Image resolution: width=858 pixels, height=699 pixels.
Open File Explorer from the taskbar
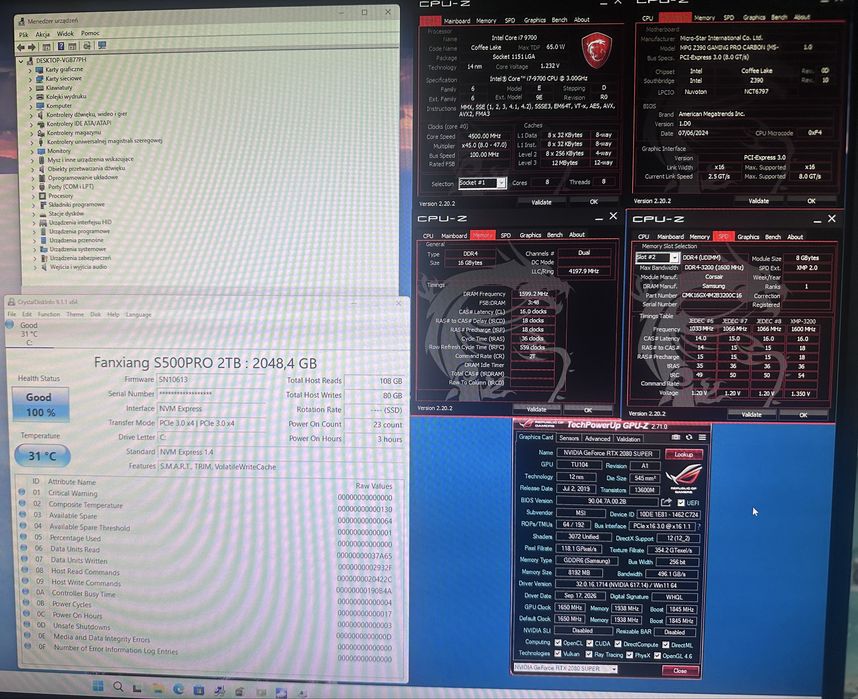(158, 689)
